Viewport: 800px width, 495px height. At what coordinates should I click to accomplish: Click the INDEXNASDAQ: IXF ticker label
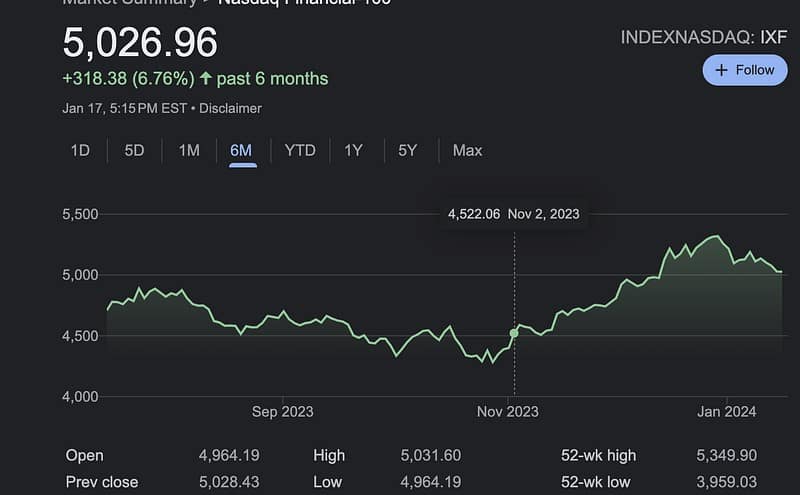[704, 38]
